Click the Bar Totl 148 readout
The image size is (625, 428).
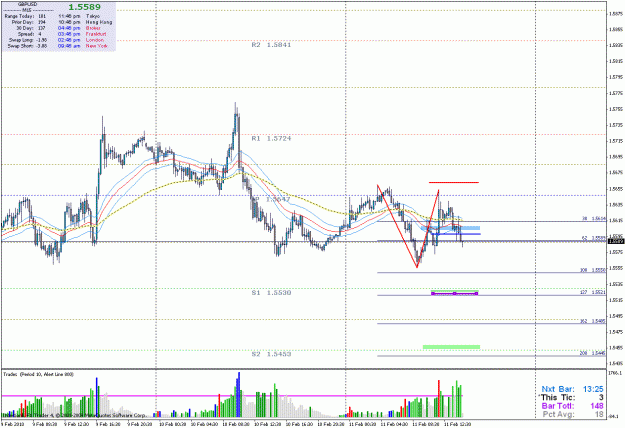point(572,406)
